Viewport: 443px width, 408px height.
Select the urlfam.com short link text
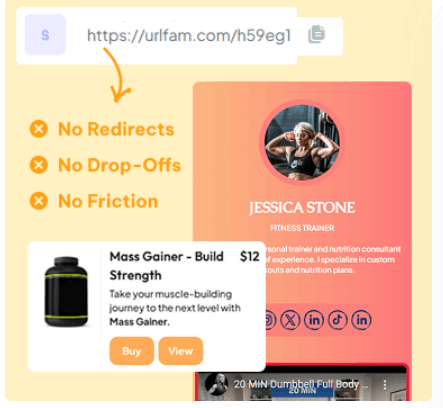click(189, 35)
